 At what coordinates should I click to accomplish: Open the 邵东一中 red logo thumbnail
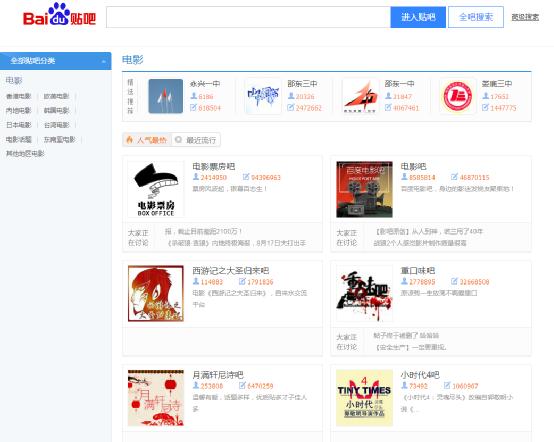(360, 96)
